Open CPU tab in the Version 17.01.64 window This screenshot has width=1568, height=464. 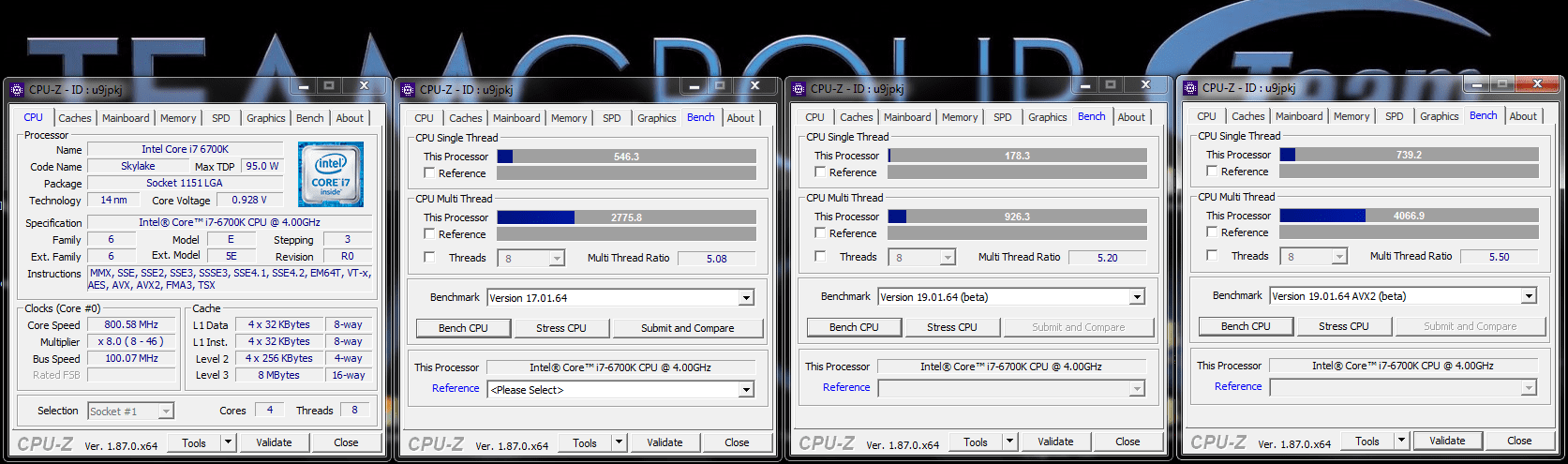pyautogui.click(x=424, y=118)
